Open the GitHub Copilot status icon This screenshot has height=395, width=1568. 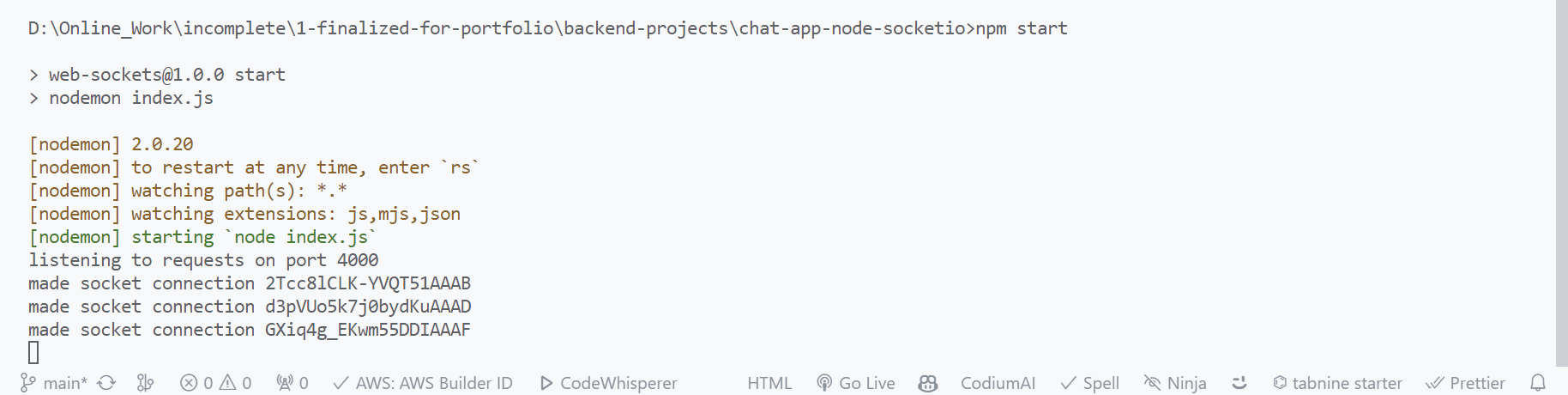pos(927,383)
